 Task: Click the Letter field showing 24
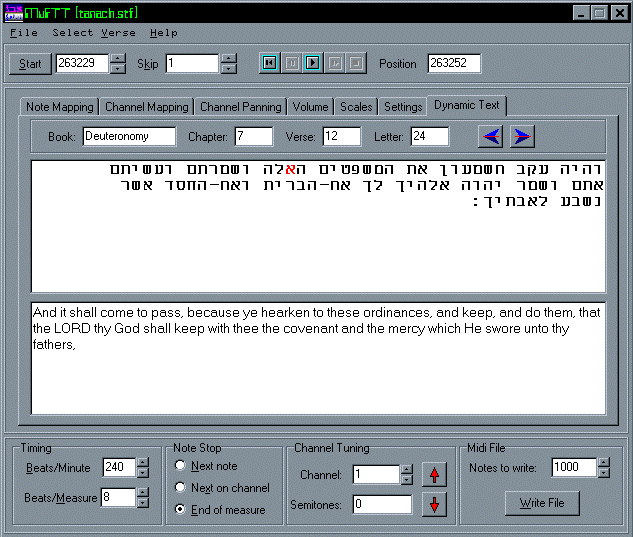click(430, 136)
